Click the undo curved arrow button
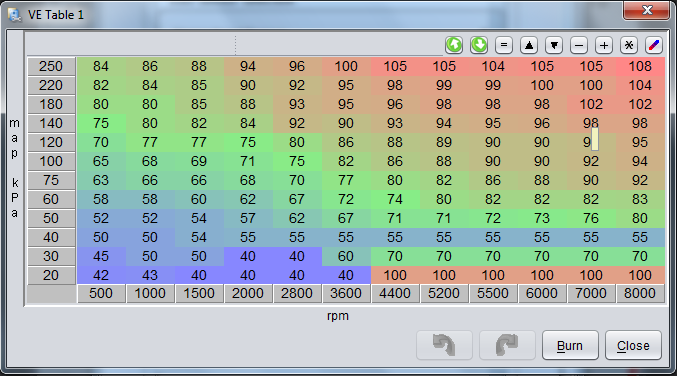 pos(444,345)
